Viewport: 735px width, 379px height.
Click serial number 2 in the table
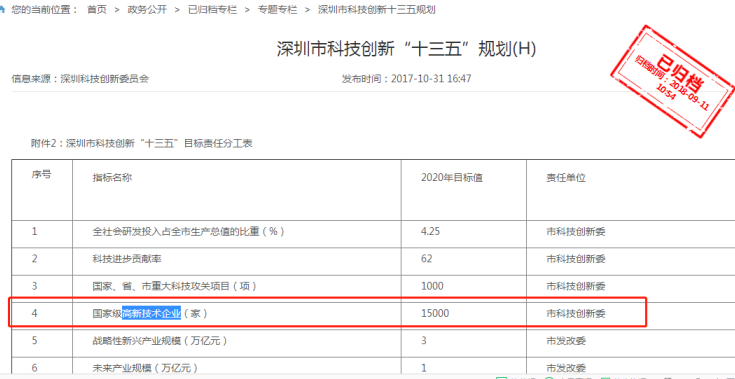34,259
